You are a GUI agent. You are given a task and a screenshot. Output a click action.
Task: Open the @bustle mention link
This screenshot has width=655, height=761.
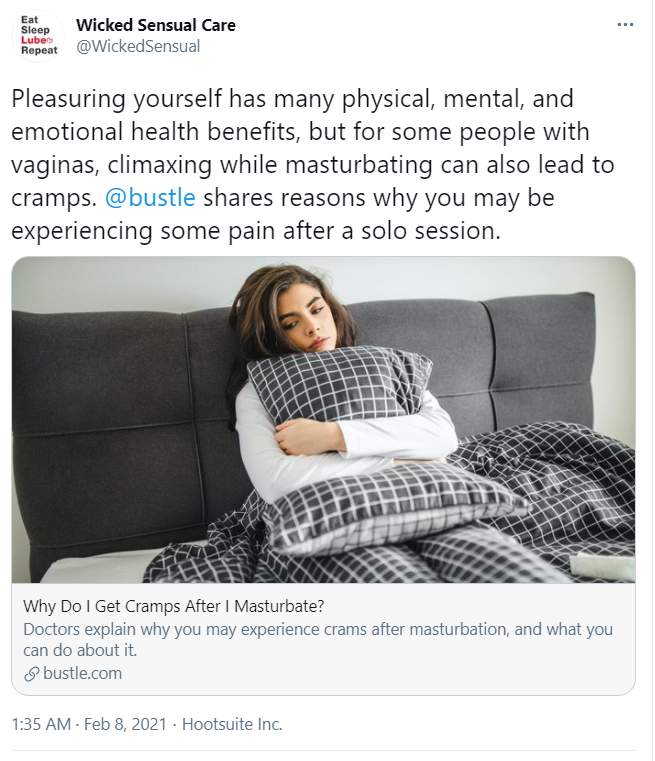[150, 198]
